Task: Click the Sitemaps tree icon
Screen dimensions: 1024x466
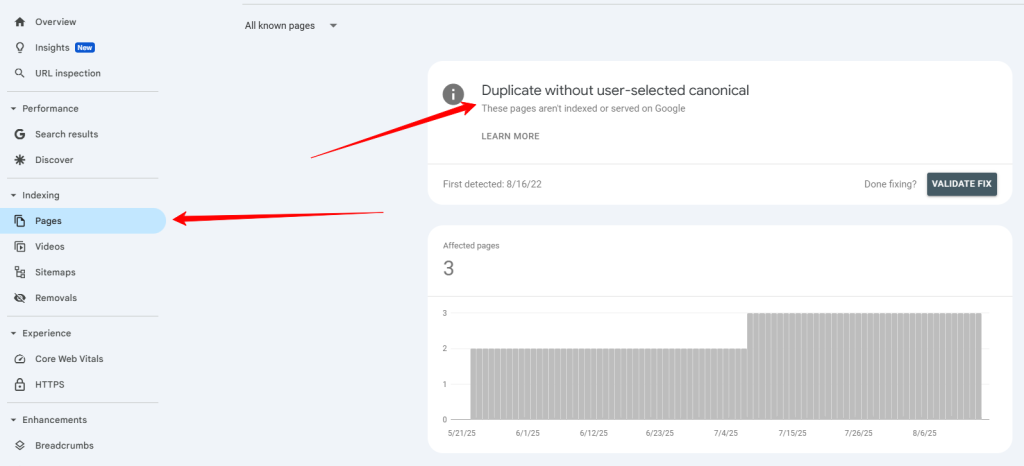Action: [20, 272]
